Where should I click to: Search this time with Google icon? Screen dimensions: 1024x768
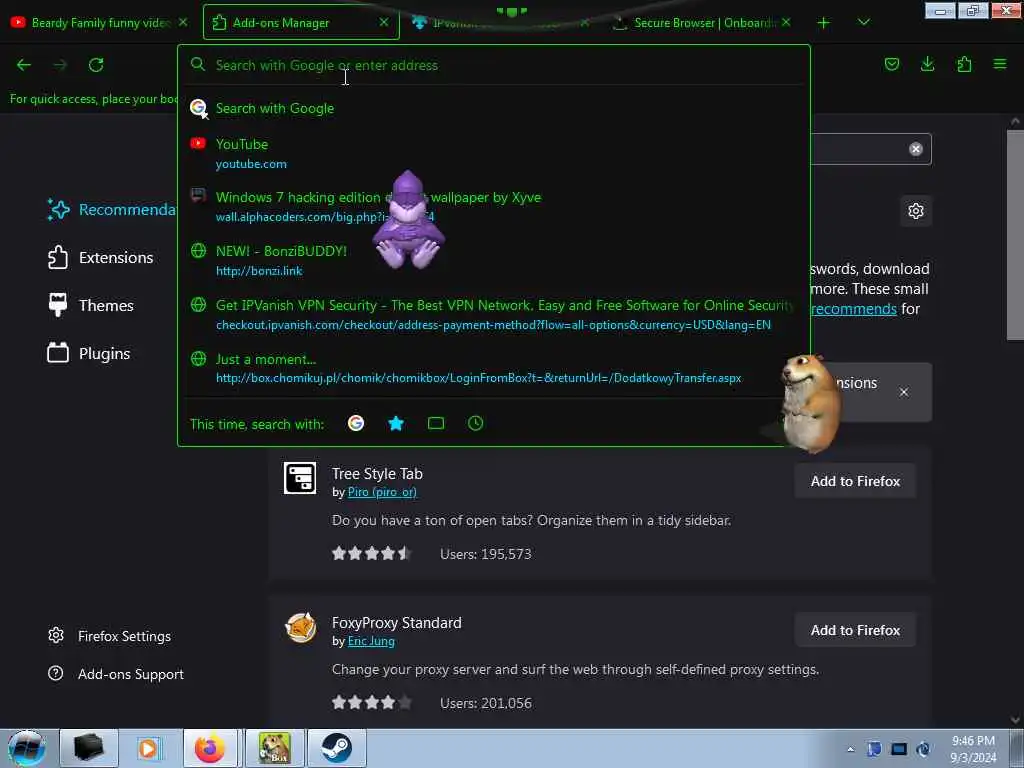click(356, 423)
